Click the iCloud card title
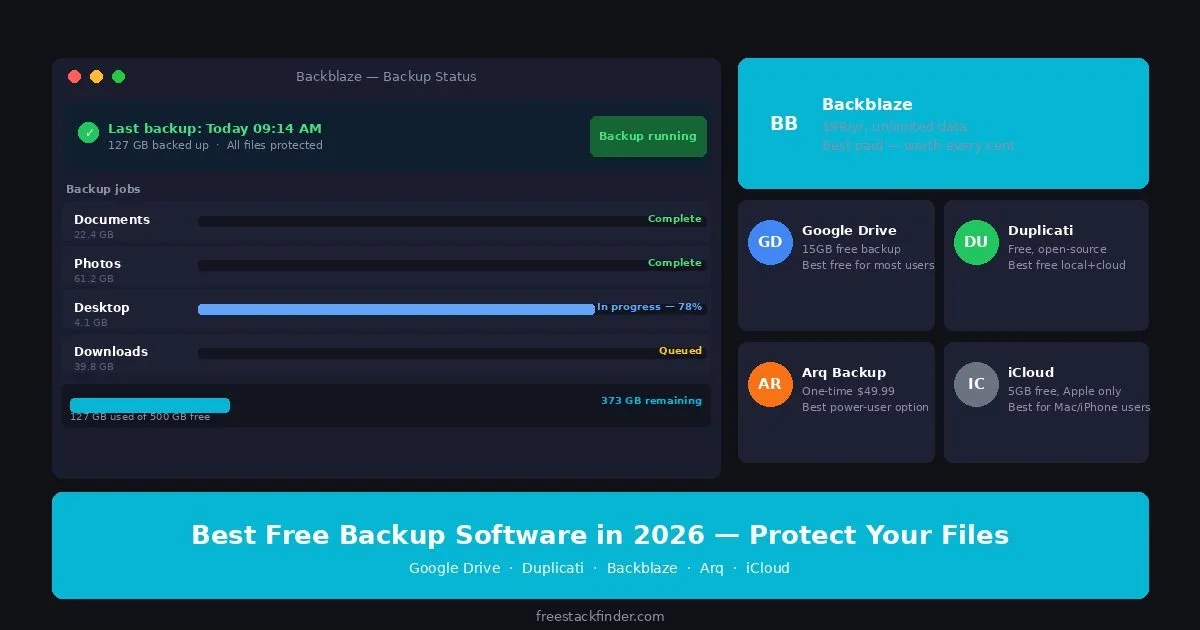The image size is (1200, 630). (1031, 372)
